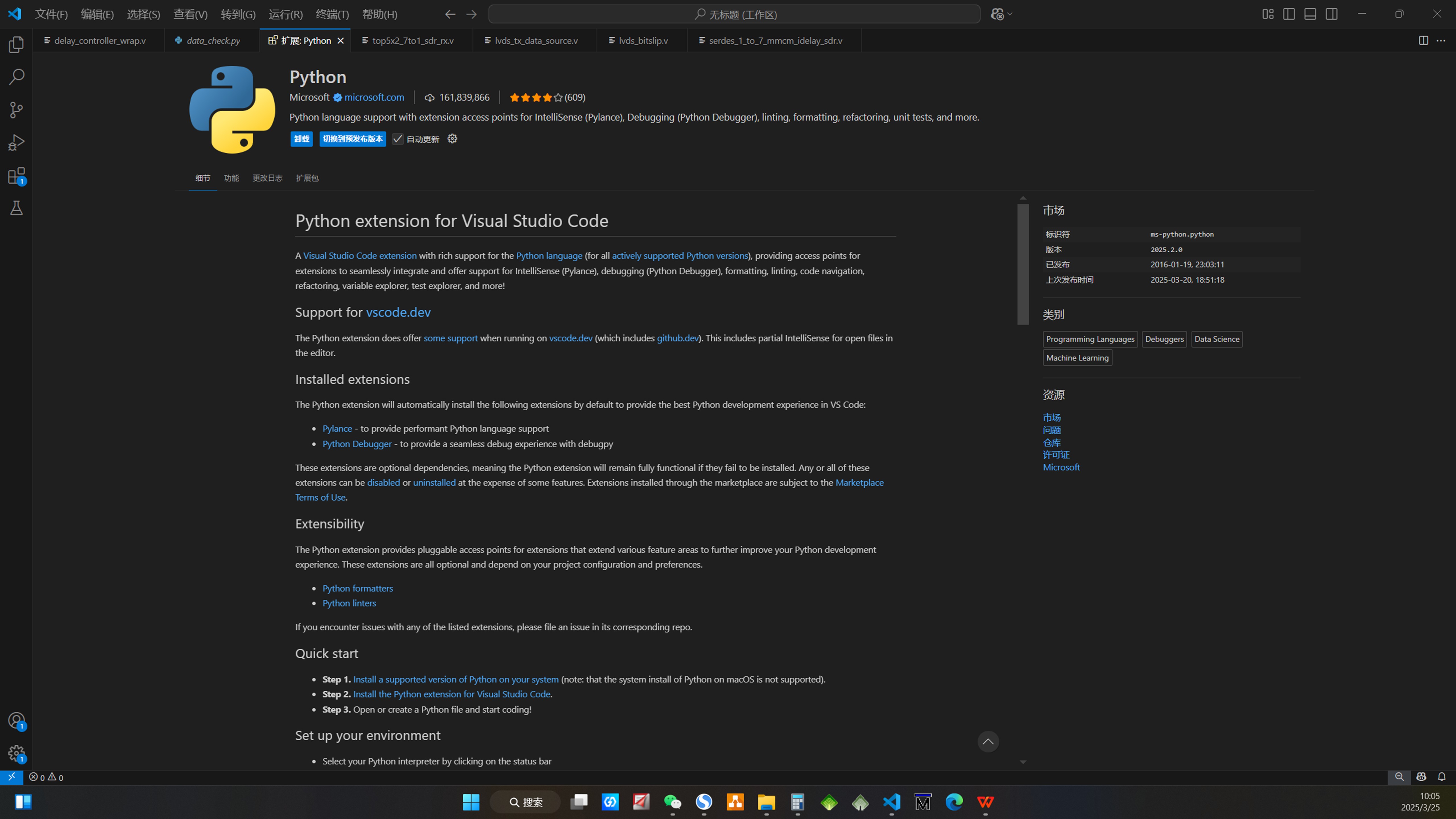
Task: Open the Testing flask icon view
Action: [16, 208]
